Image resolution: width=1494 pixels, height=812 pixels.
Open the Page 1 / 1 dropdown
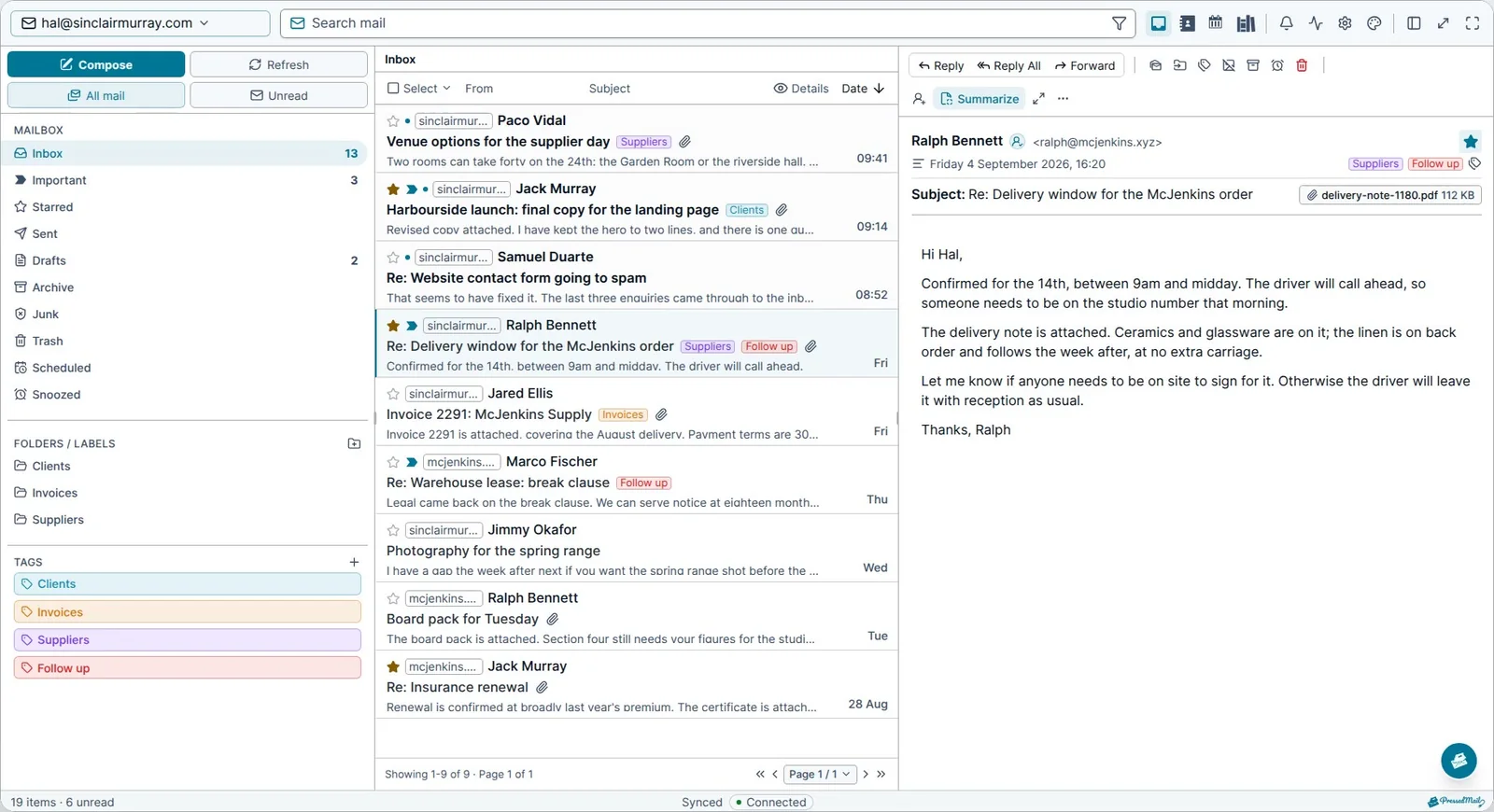(x=820, y=774)
